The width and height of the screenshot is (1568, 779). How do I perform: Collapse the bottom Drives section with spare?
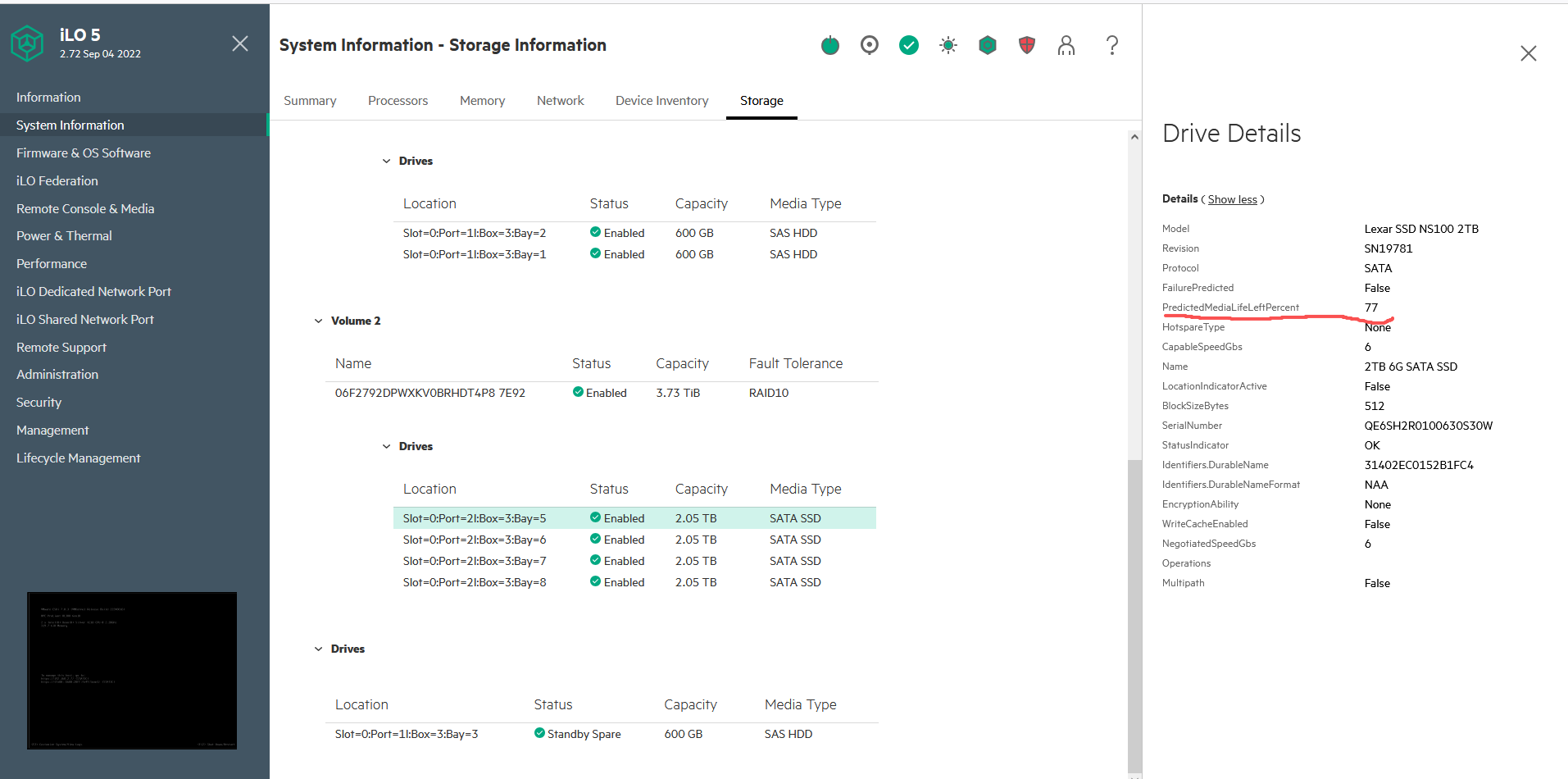pos(318,649)
